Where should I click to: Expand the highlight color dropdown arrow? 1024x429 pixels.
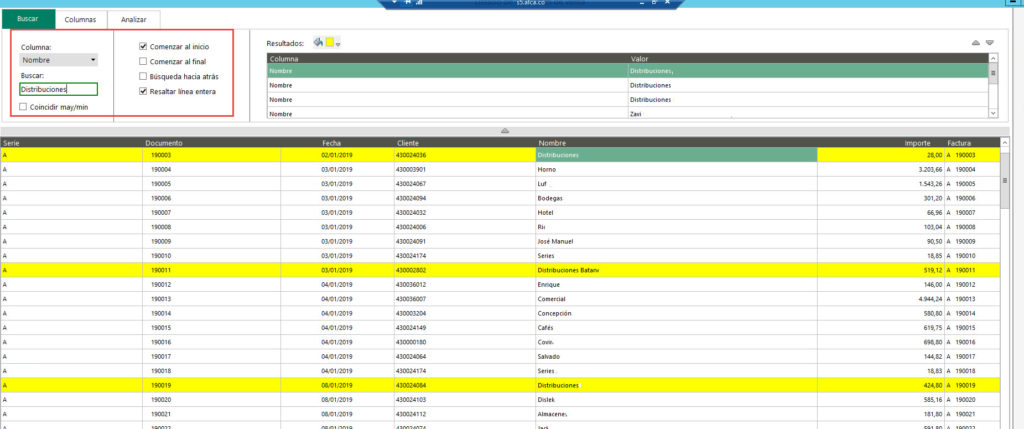point(338,44)
